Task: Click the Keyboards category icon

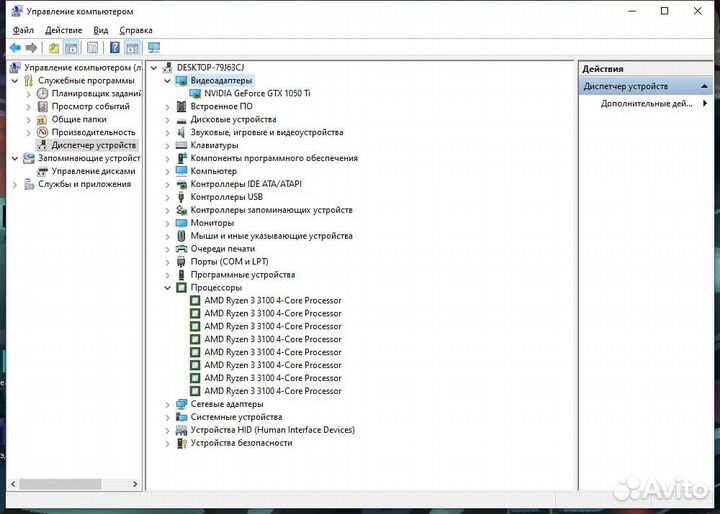Action: tap(181, 145)
